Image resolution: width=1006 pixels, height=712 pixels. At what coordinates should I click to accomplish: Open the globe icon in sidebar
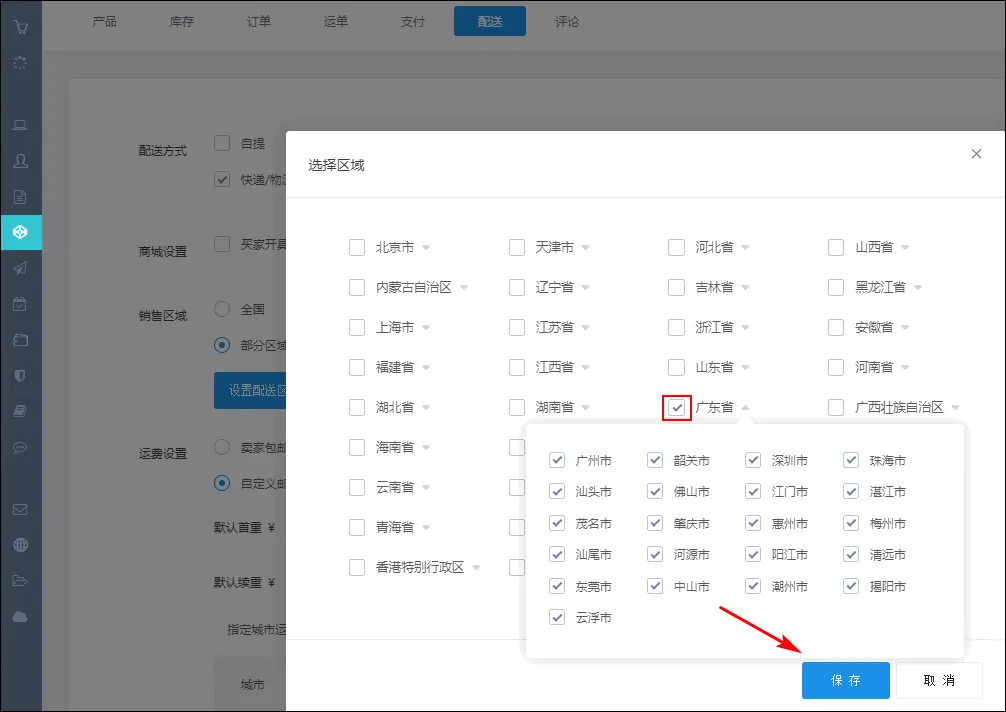pyautogui.click(x=20, y=545)
